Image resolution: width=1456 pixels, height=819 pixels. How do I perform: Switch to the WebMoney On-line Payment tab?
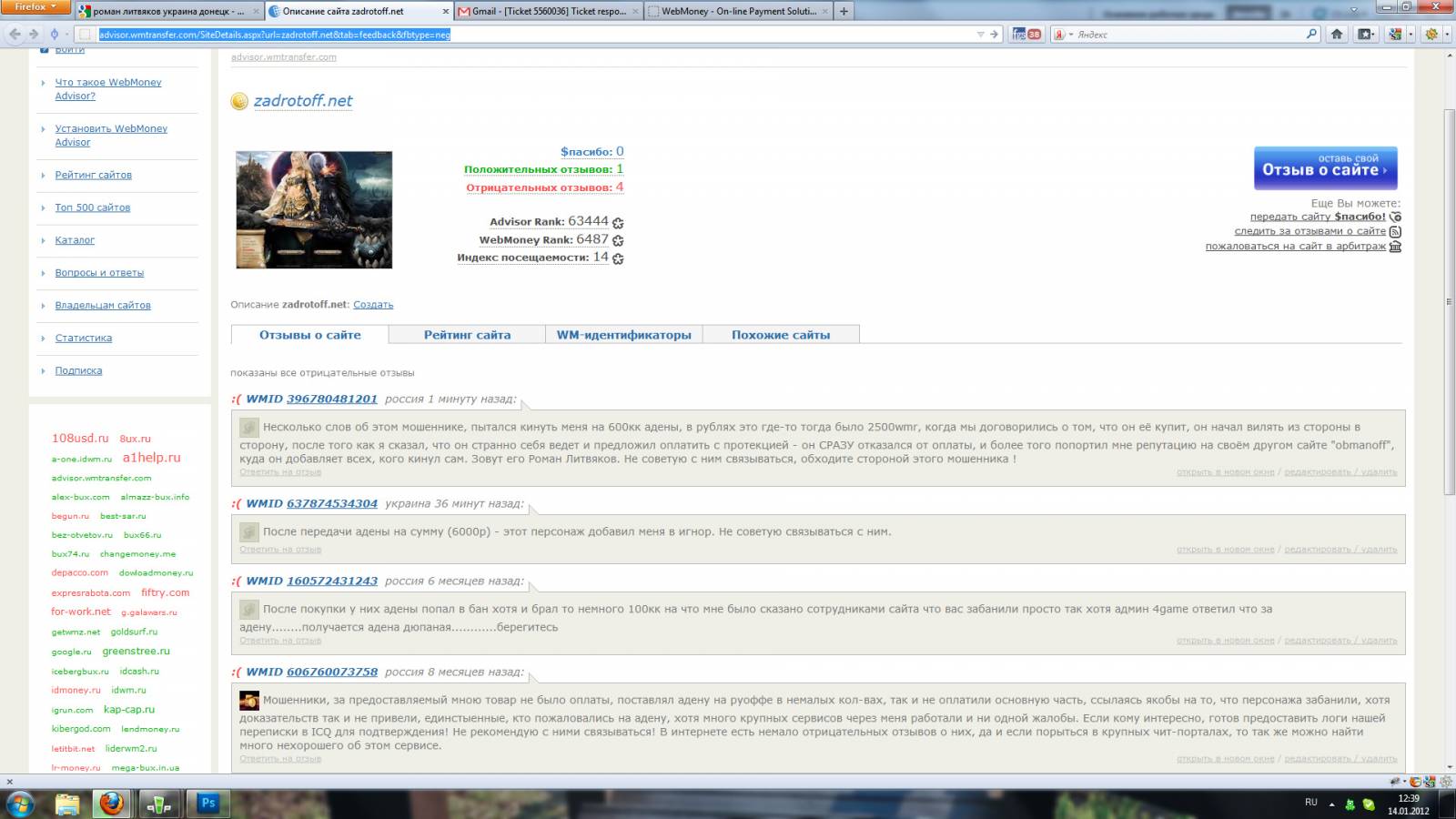(738, 11)
